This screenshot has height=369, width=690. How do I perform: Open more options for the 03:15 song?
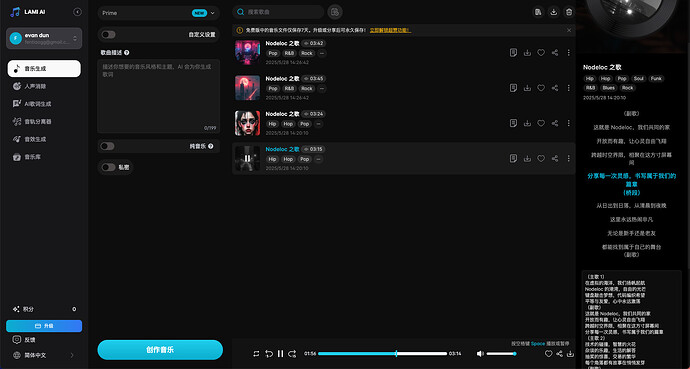point(569,158)
